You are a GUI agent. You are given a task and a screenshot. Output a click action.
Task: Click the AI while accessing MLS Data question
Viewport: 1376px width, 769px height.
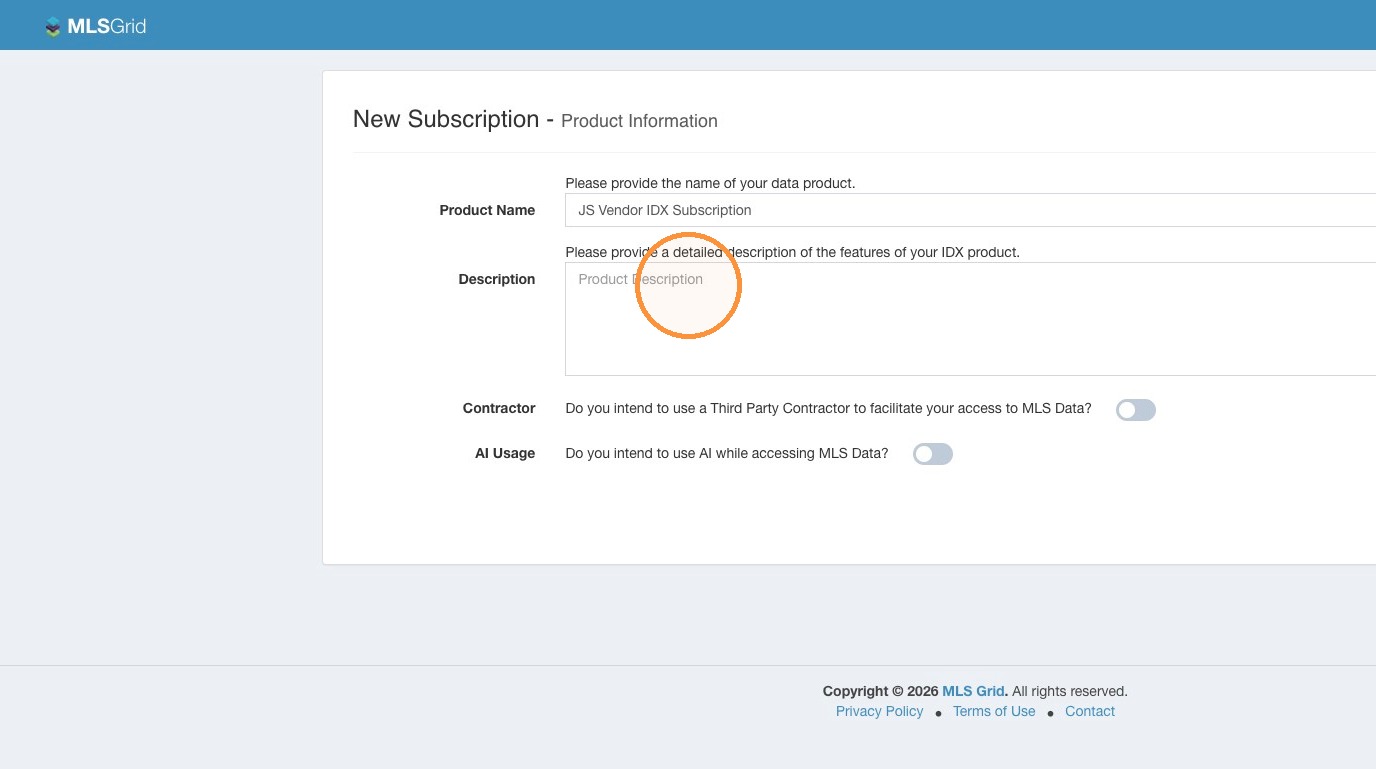[x=727, y=453]
